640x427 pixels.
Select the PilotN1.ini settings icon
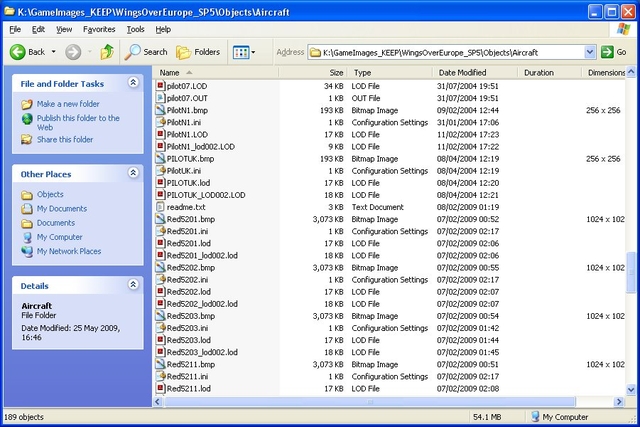point(160,122)
